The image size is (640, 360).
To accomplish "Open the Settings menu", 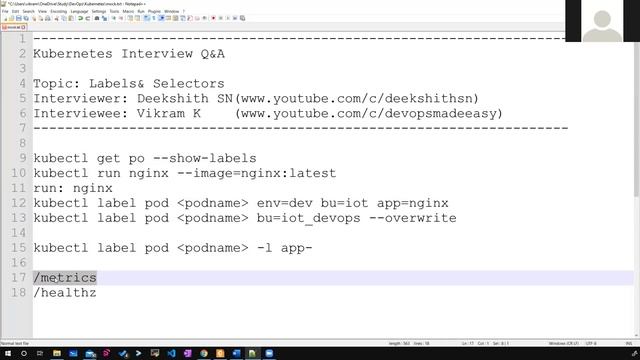I will point(99,11).
